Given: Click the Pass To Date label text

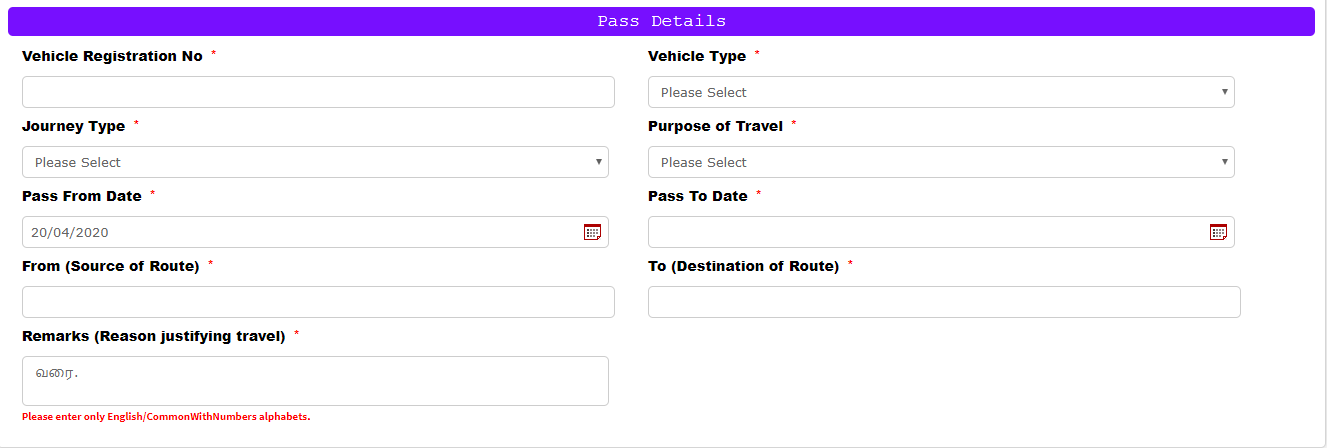Looking at the screenshot, I should [x=698, y=196].
